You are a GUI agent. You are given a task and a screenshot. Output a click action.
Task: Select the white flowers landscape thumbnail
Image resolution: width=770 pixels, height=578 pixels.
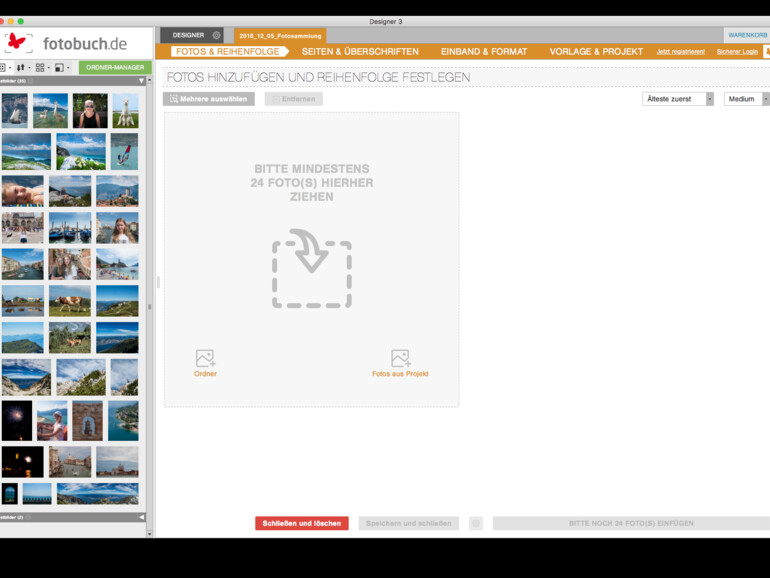(x=81, y=152)
